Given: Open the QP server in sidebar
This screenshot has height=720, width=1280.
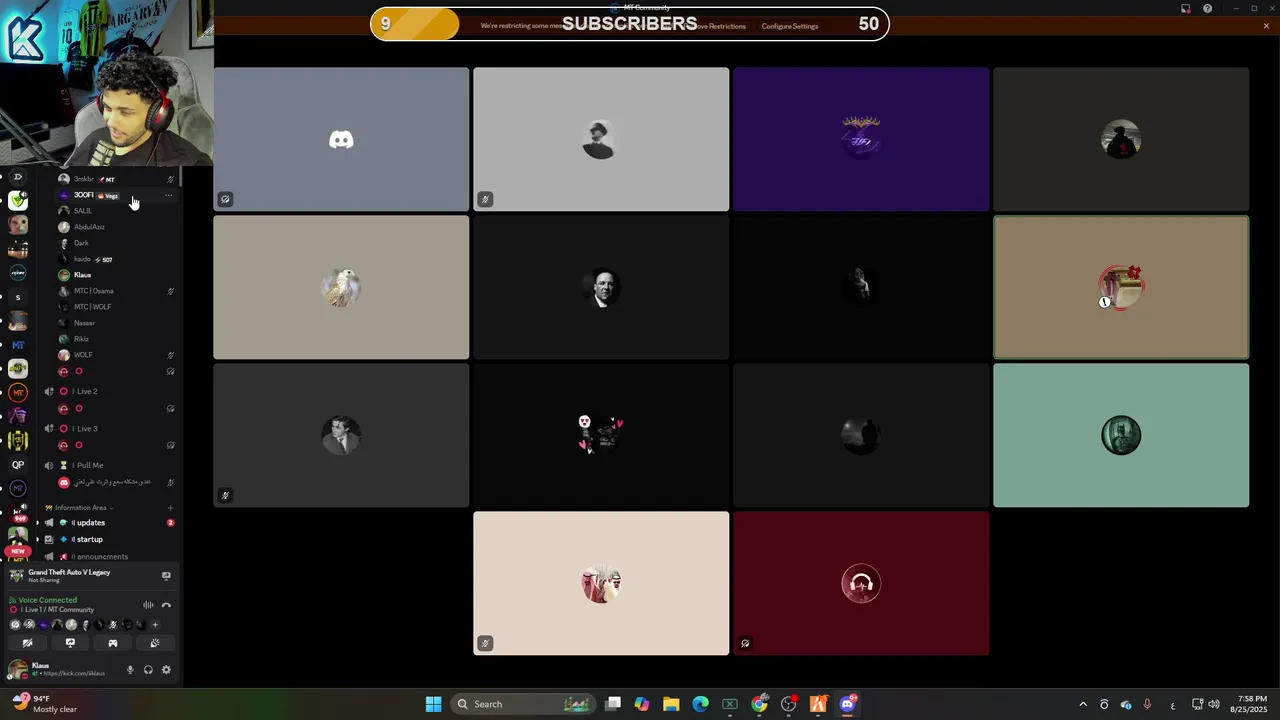Looking at the screenshot, I should tap(18, 465).
